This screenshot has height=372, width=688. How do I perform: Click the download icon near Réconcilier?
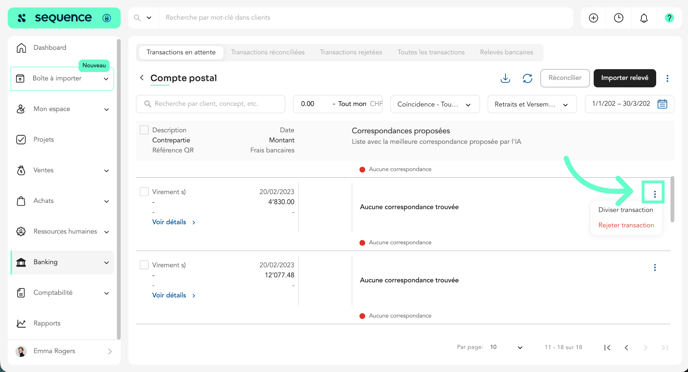pos(505,78)
